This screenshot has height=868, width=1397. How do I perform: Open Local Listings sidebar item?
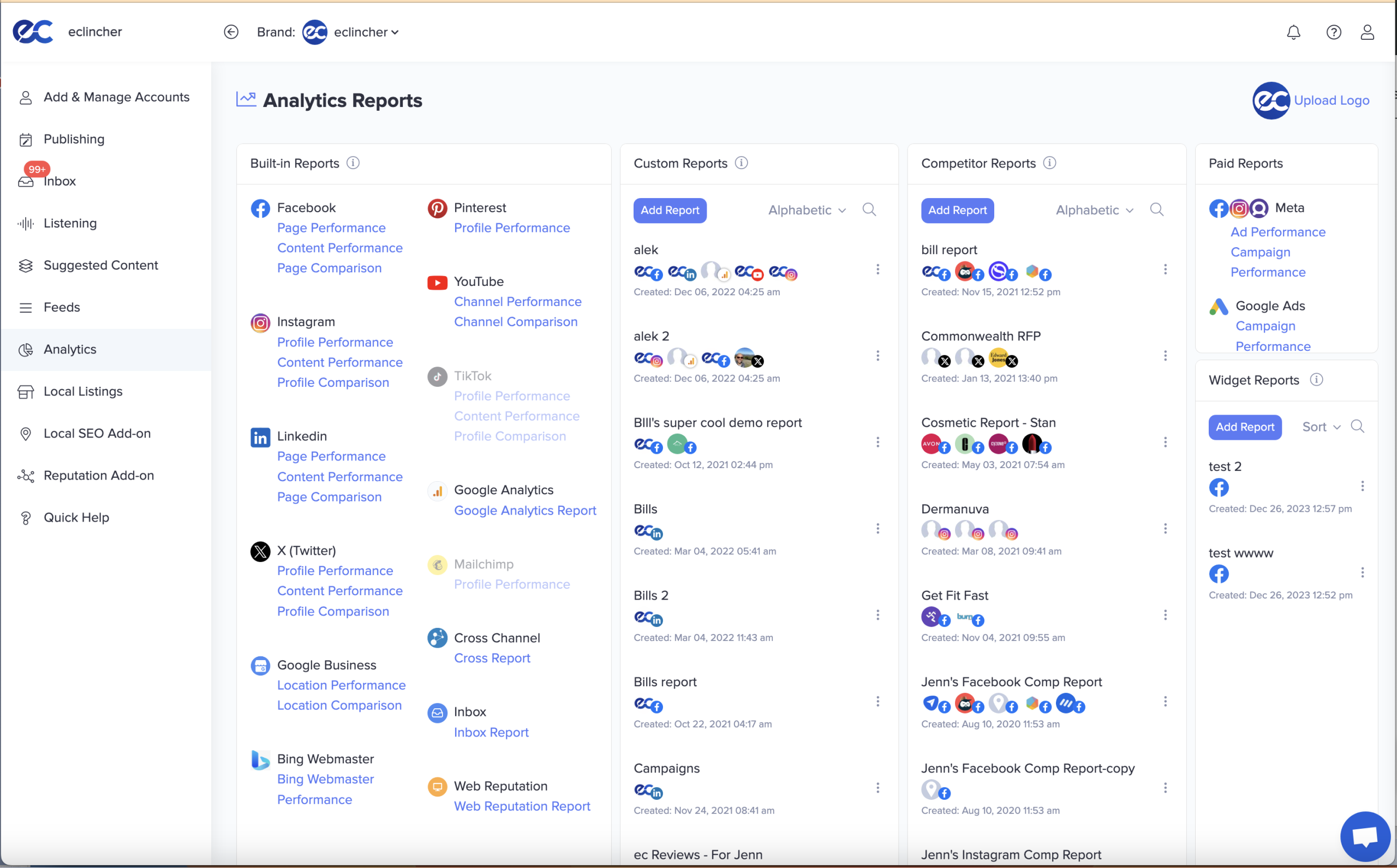pos(83,392)
